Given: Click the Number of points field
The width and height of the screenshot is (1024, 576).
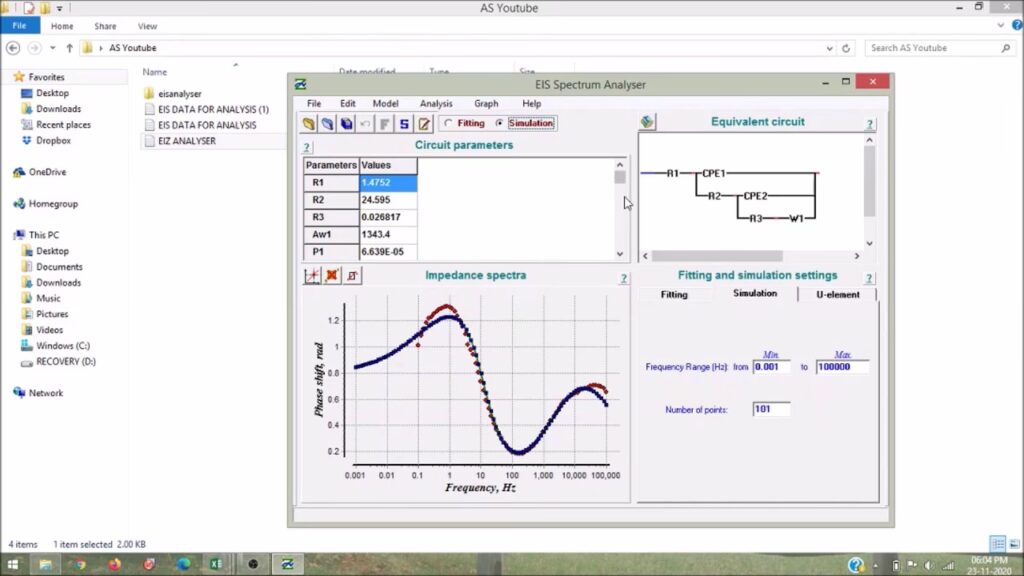Looking at the screenshot, I should coord(771,410).
